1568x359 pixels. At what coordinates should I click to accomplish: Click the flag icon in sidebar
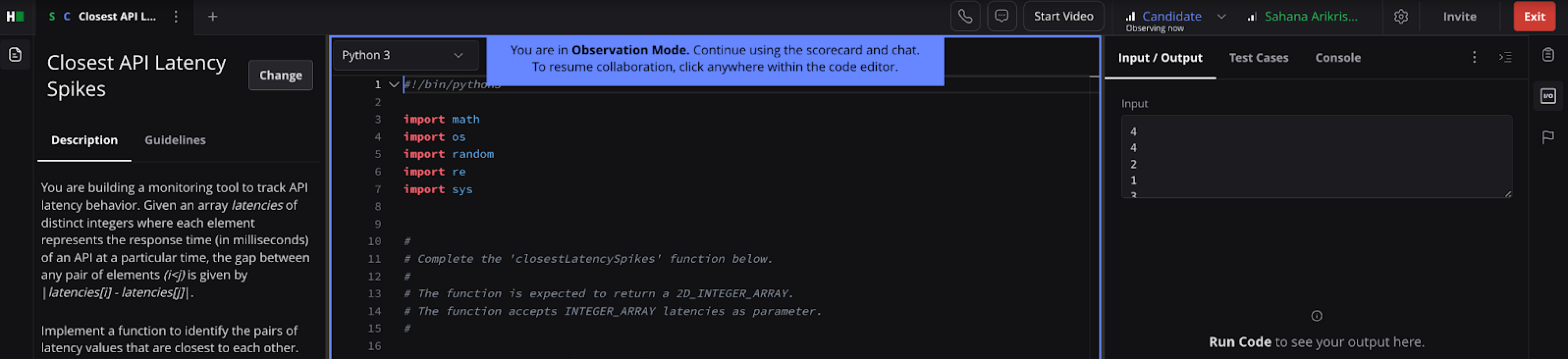[1548, 137]
